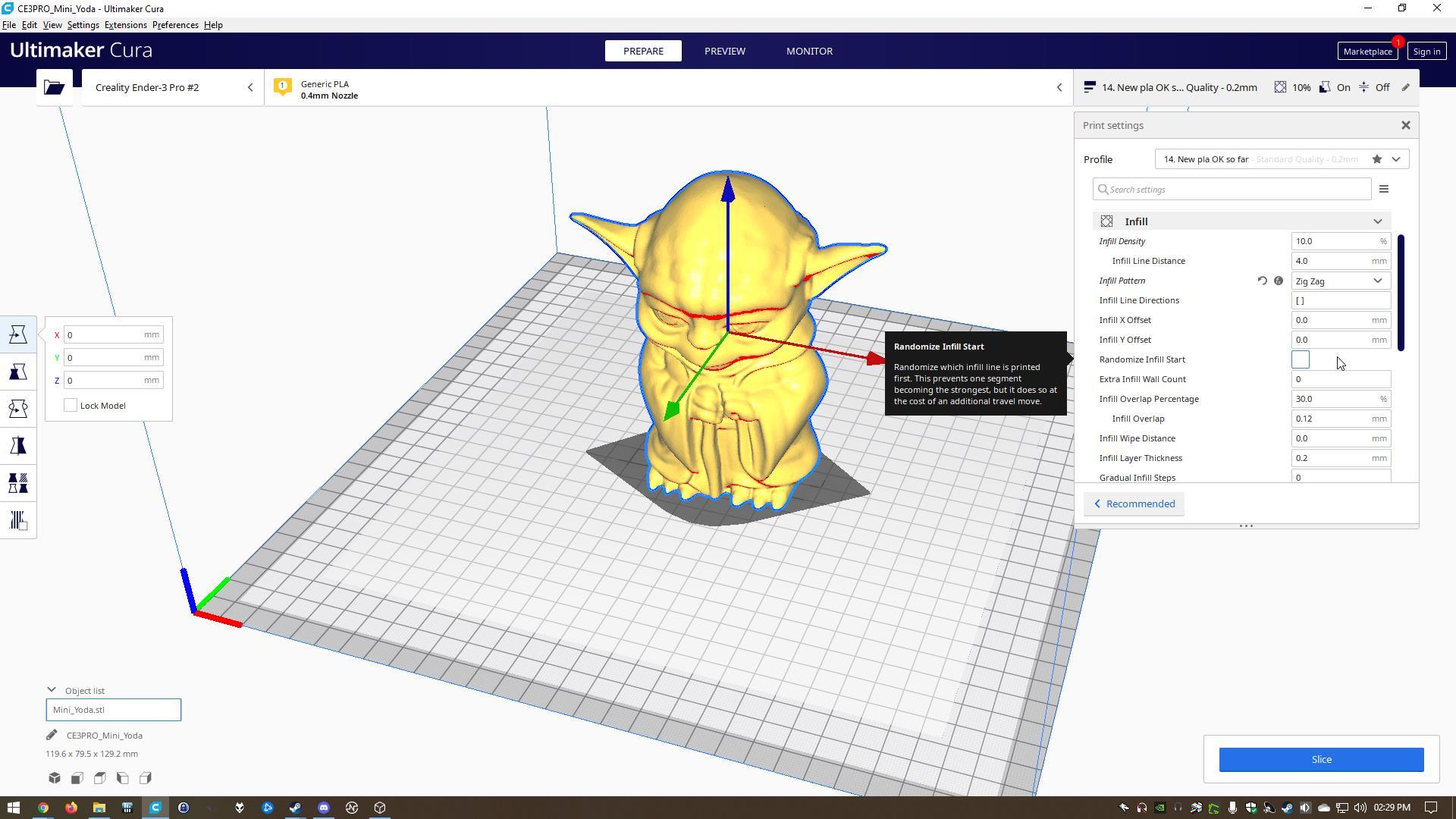Select the Mirror tool

click(x=18, y=446)
